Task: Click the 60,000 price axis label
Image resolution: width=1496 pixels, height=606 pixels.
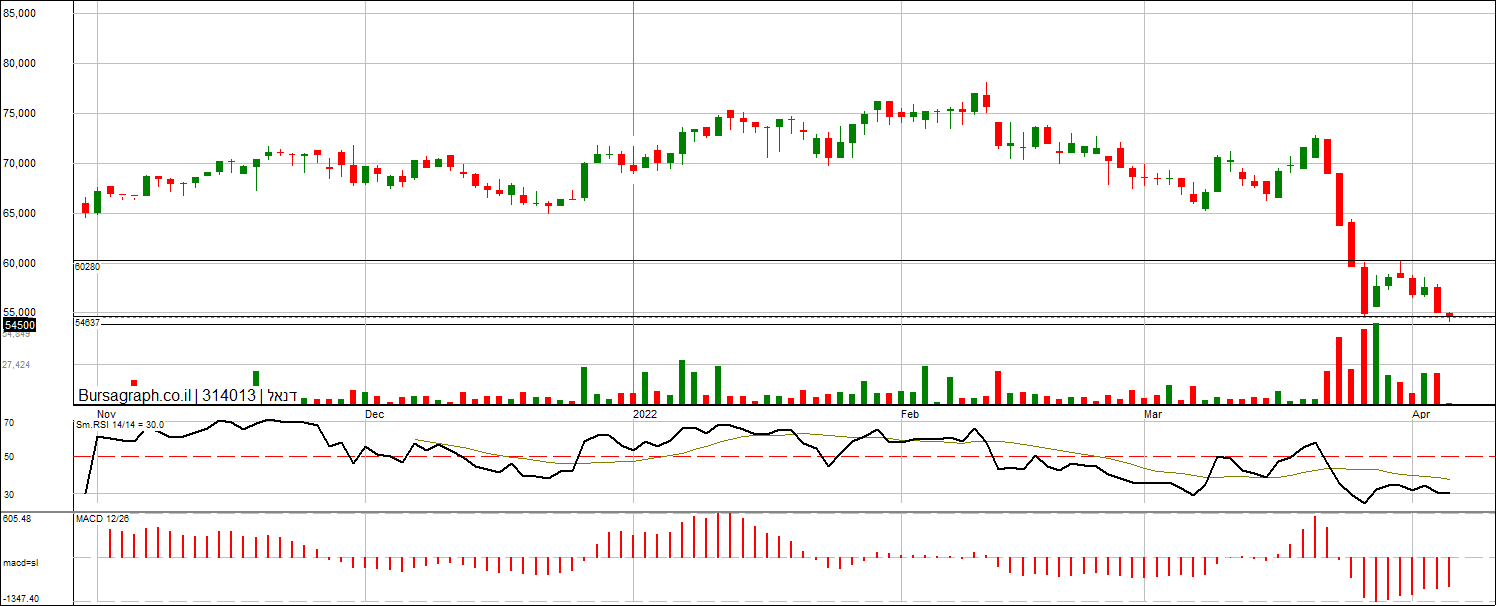Action: pyautogui.click(x=20, y=263)
